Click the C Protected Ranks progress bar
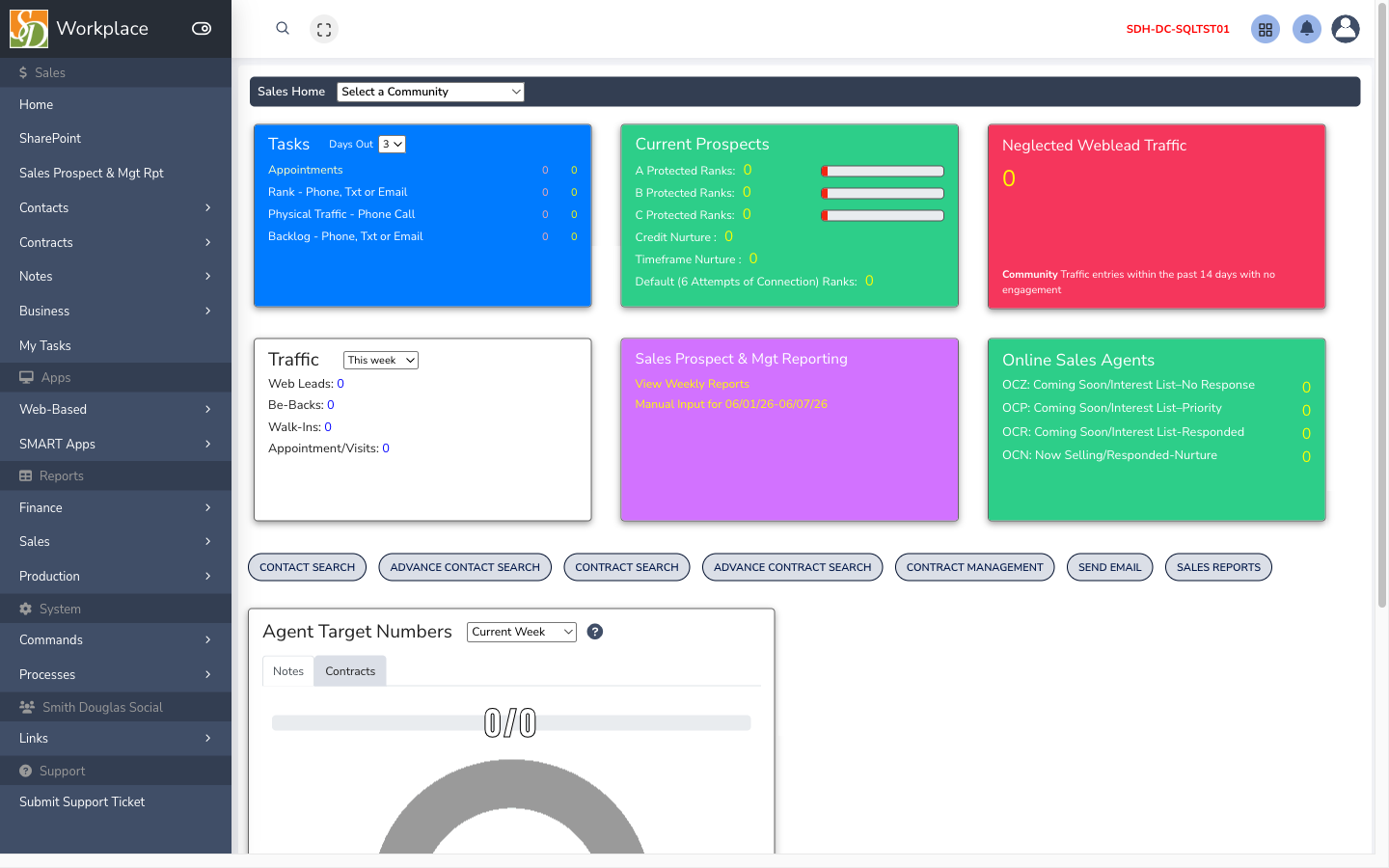 click(883, 215)
